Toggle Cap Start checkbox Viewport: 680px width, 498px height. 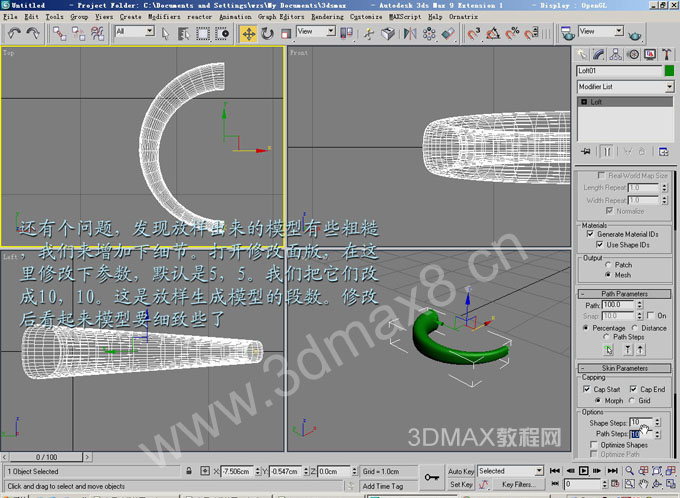[x=586, y=389]
